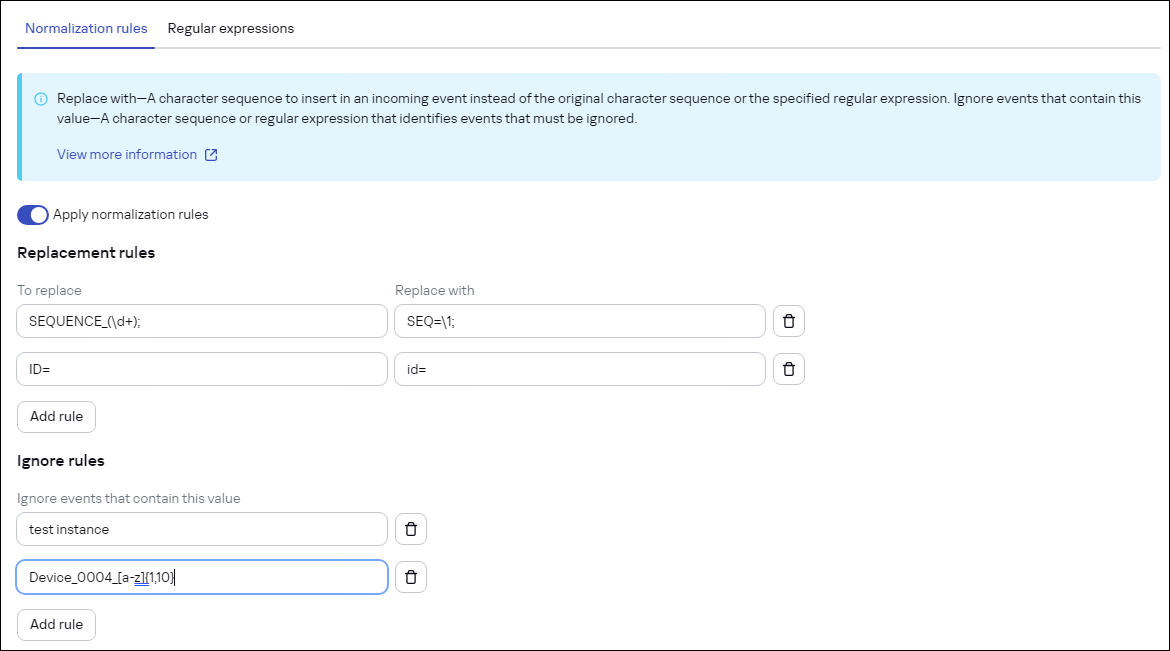The width and height of the screenshot is (1170, 651).
Task: Switch to the Regular expressions tab
Action: (230, 28)
